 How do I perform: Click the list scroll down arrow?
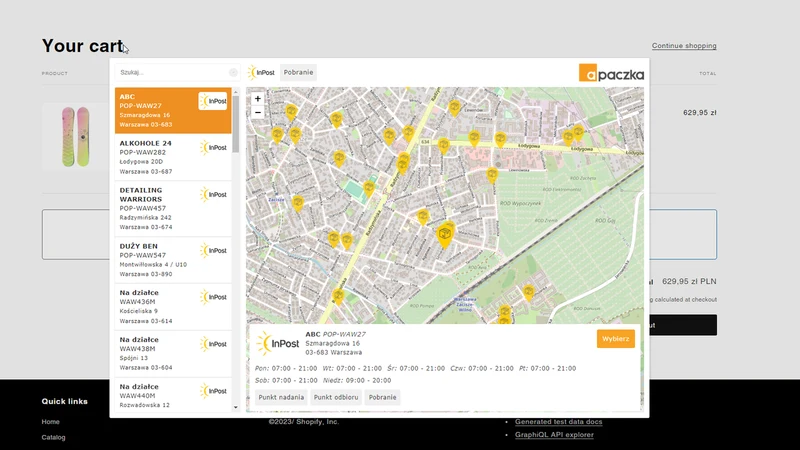point(236,407)
